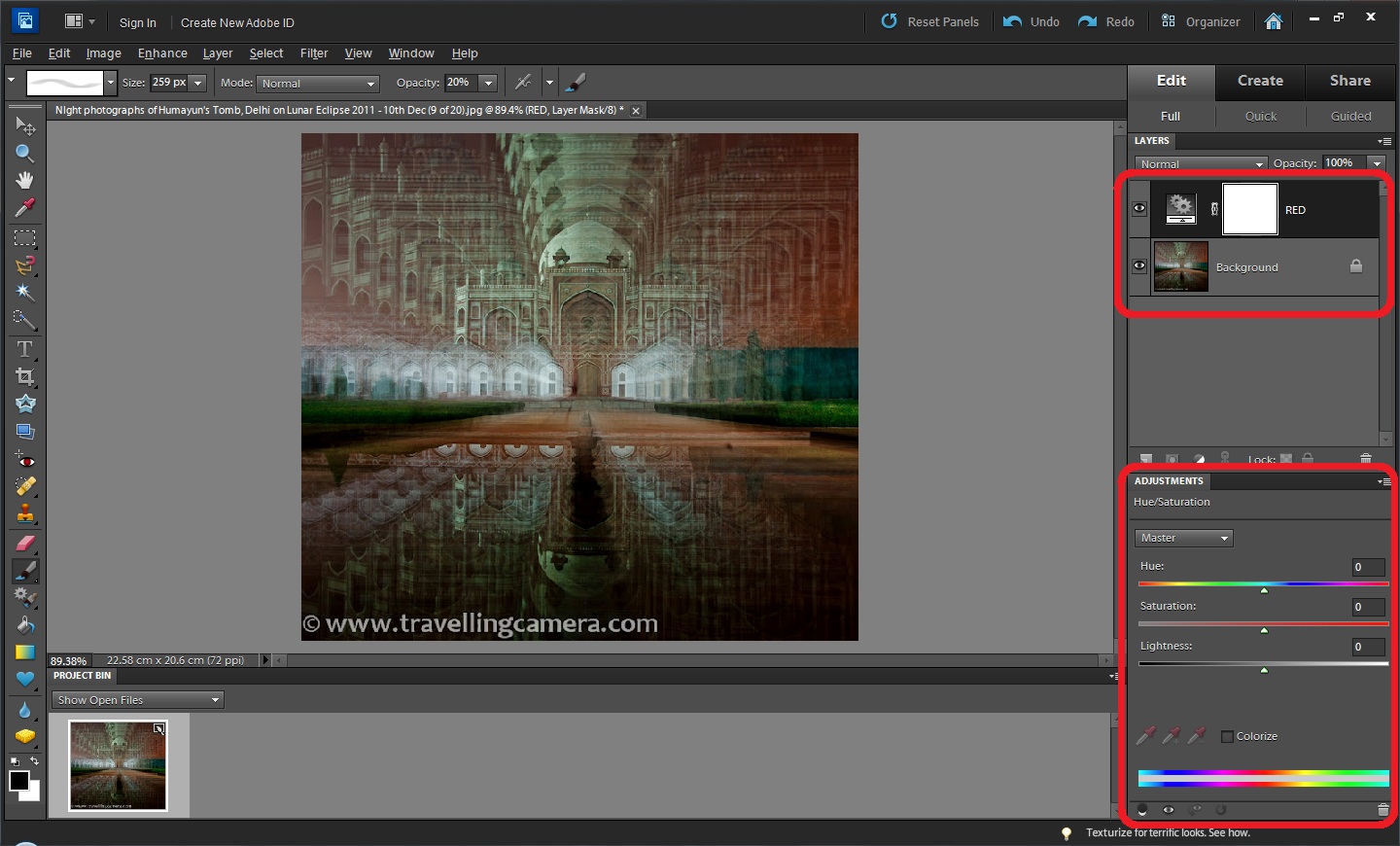Select the image thumbnail in Project Bin
This screenshot has height=846, width=1400.
tap(119, 765)
